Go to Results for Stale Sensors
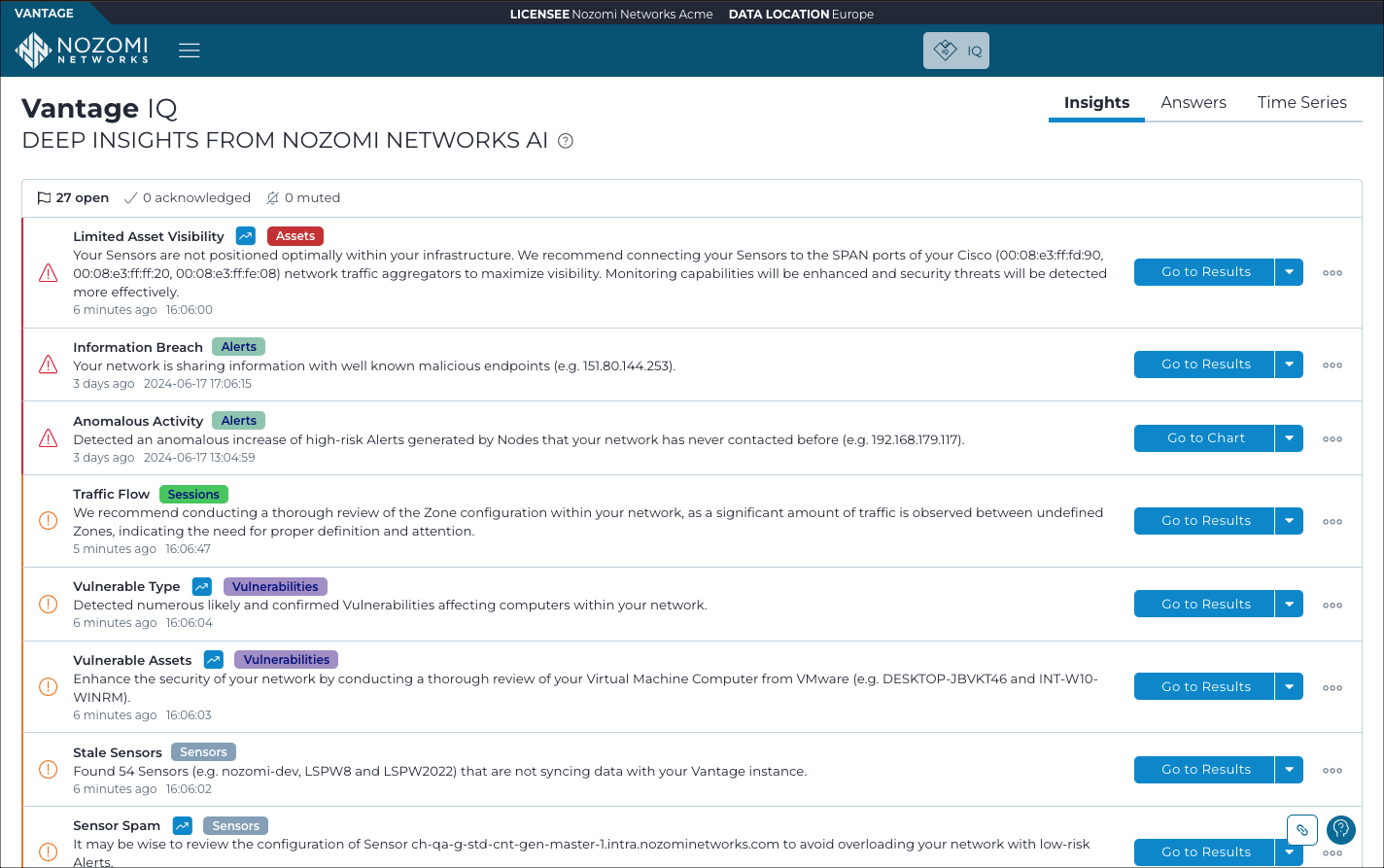1384x868 pixels. tap(1204, 770)
